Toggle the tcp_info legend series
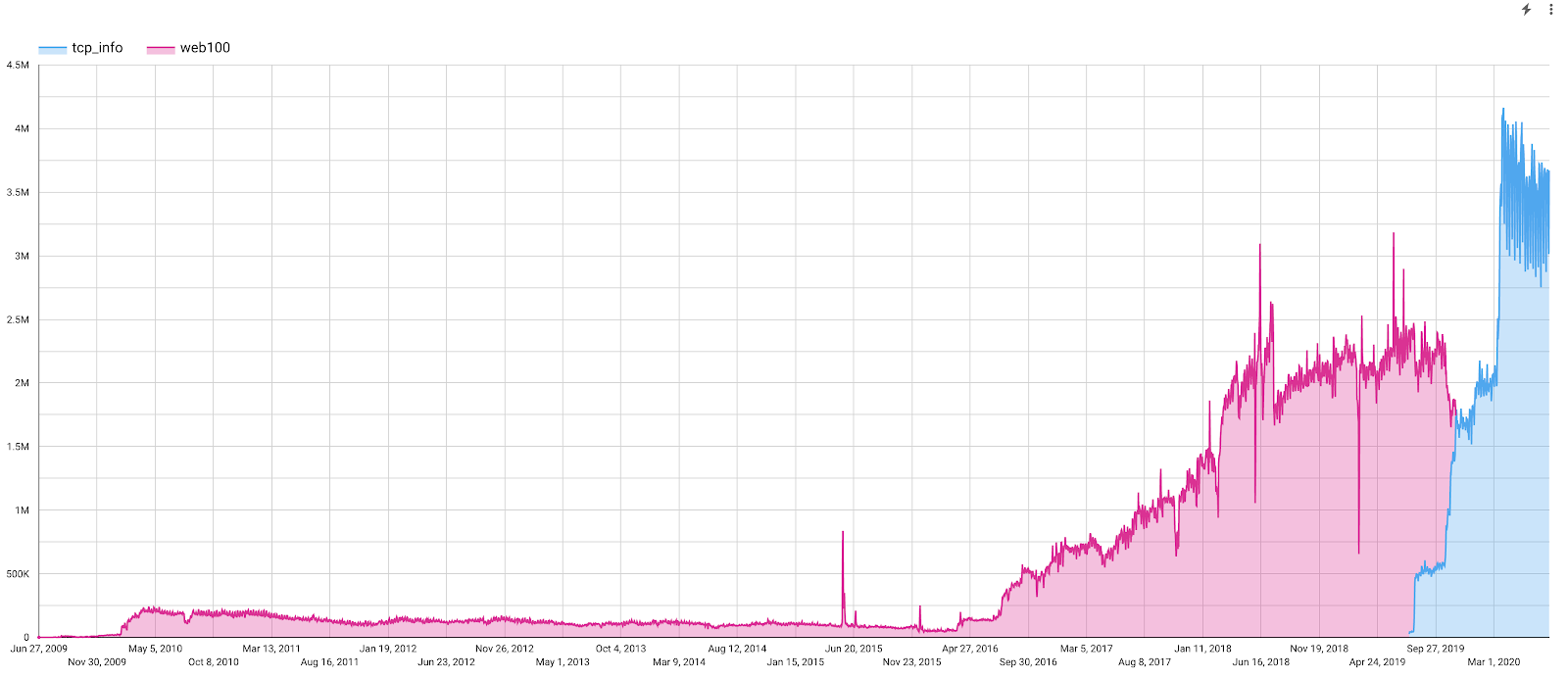1568x678 pixels. tap(81, 48)
